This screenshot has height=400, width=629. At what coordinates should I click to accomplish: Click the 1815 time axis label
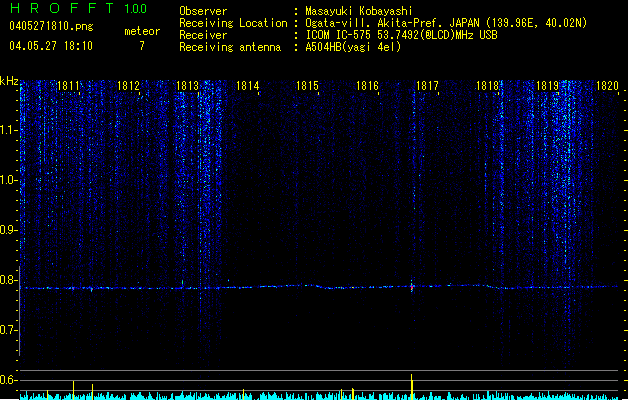point(307,86)
